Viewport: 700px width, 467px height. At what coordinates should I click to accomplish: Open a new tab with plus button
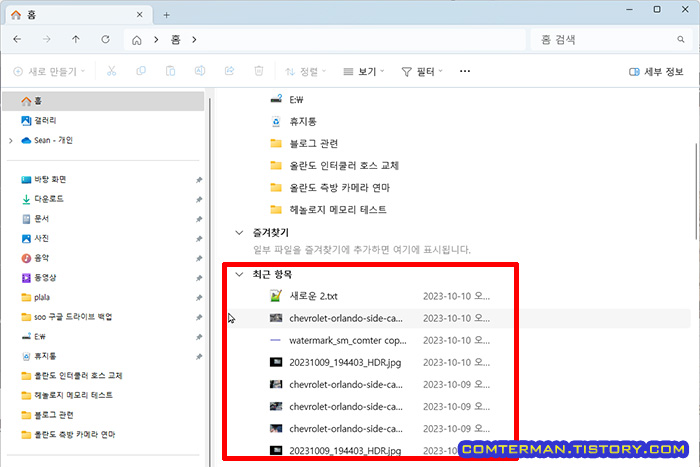pyautogui.click(x=167, y=15)
